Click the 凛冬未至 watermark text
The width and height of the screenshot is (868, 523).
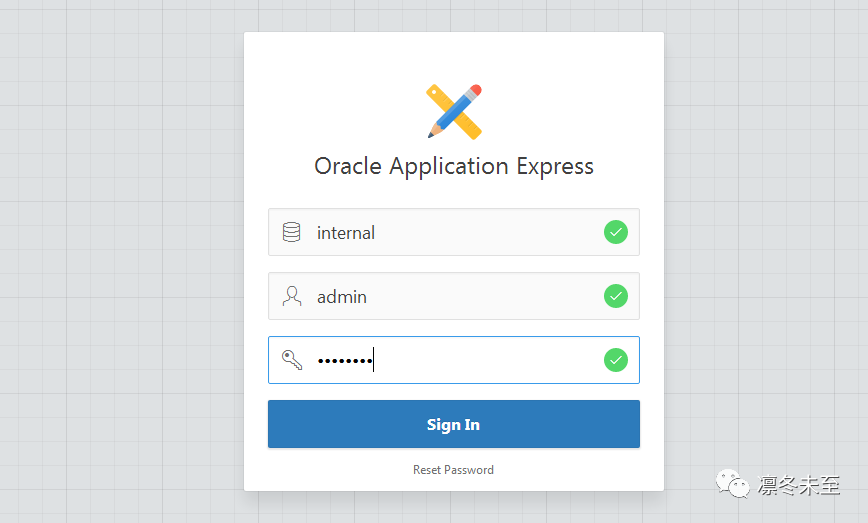pyautogui.click(x=800, y=486)
